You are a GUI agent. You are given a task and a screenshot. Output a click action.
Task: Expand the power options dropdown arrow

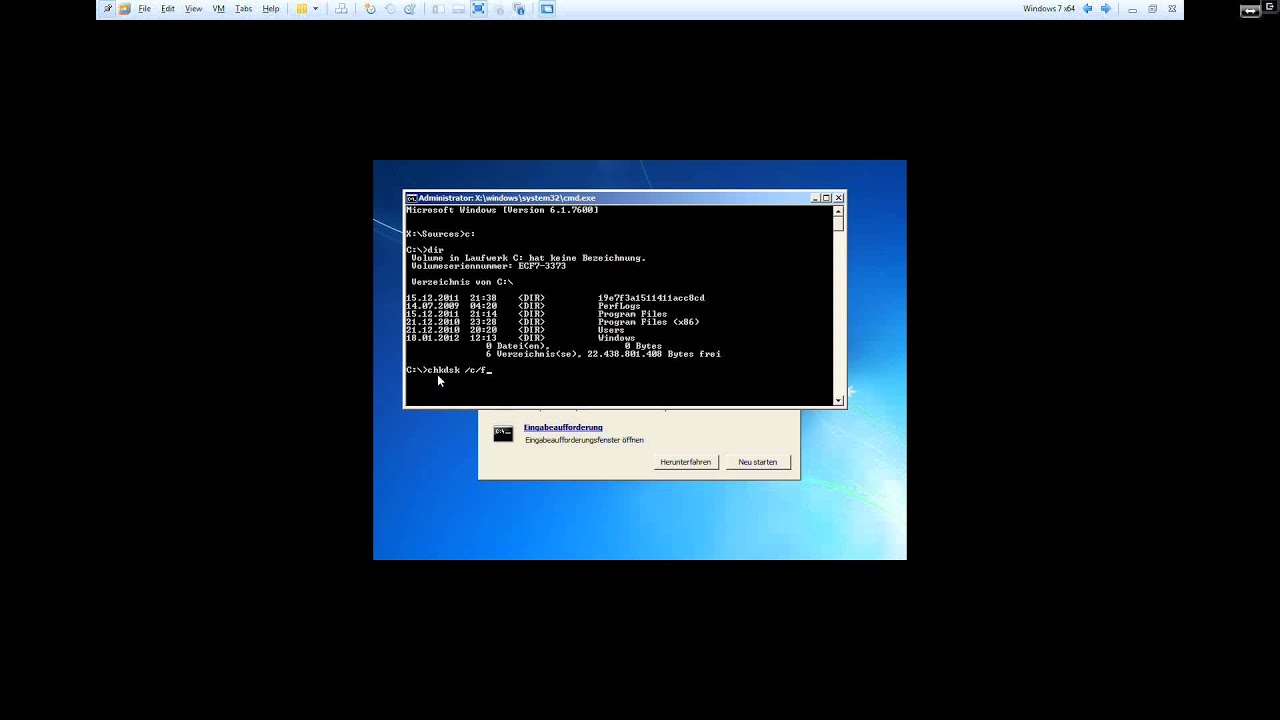[x=315, y=9]
